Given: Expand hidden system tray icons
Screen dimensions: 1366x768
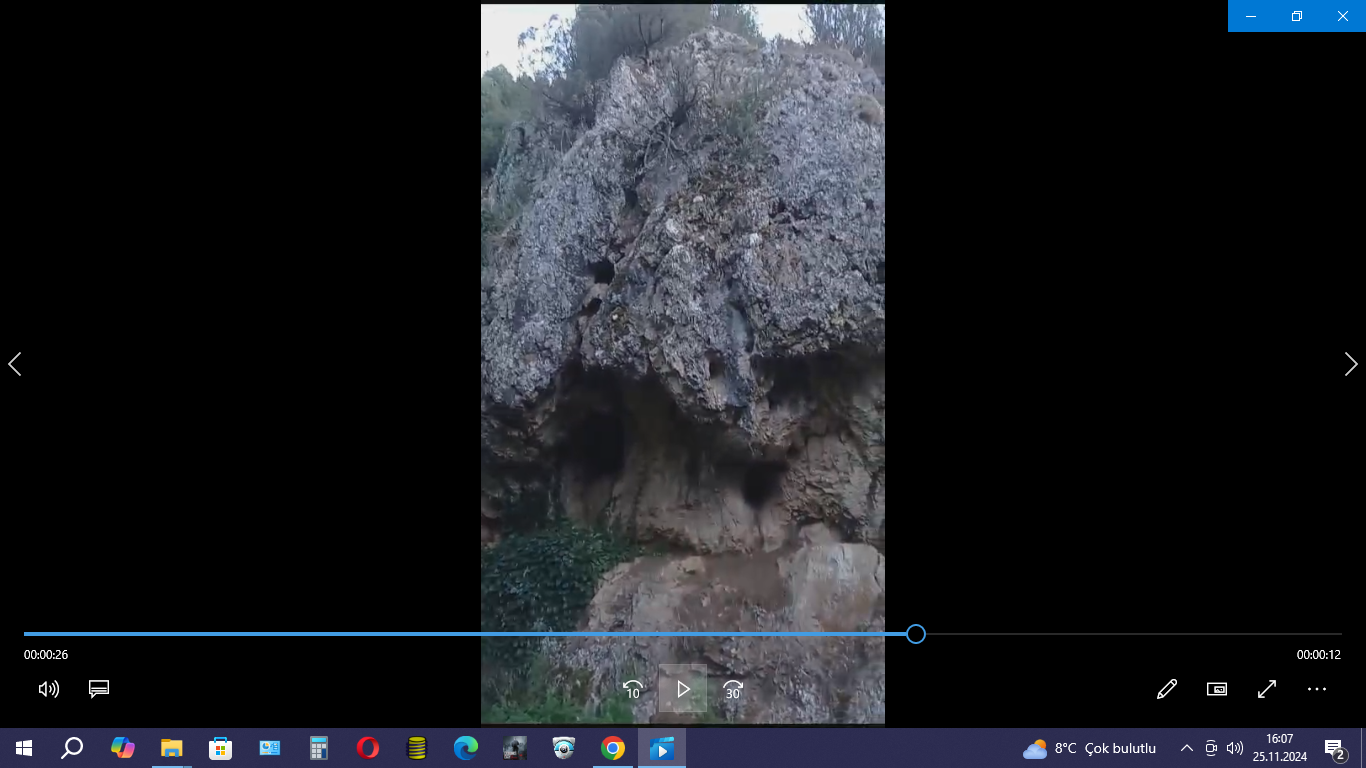Looking at the screenshot, I should tap(1187, 748).
